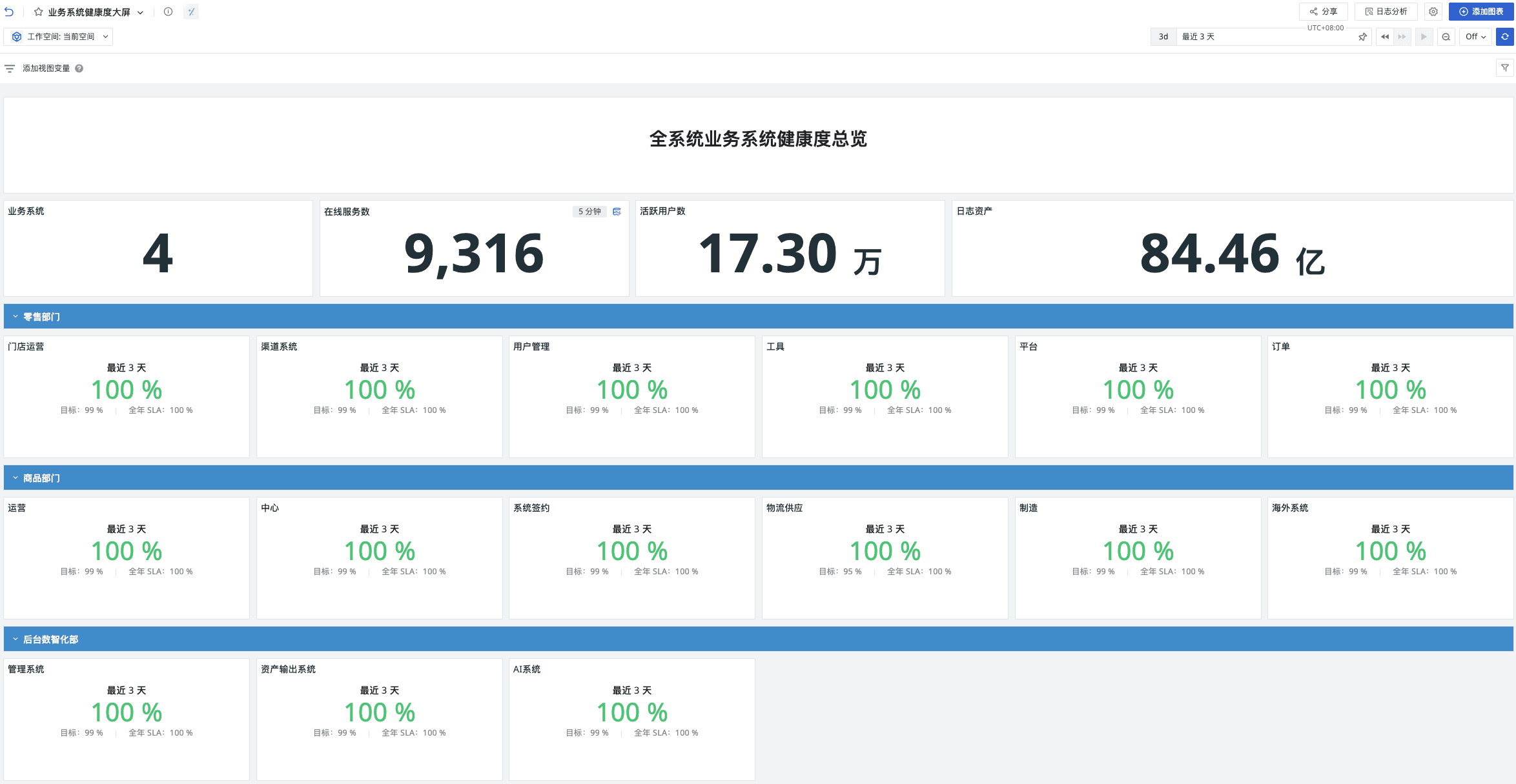Click the magic wand icon

[191, 12]
